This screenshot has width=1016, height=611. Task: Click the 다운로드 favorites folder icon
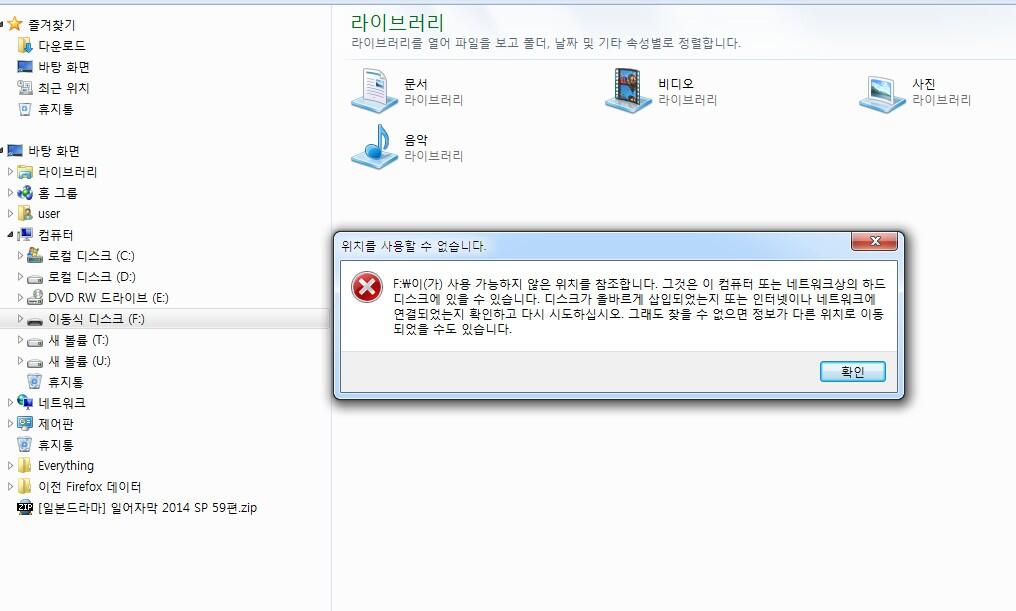click(25, 45)
